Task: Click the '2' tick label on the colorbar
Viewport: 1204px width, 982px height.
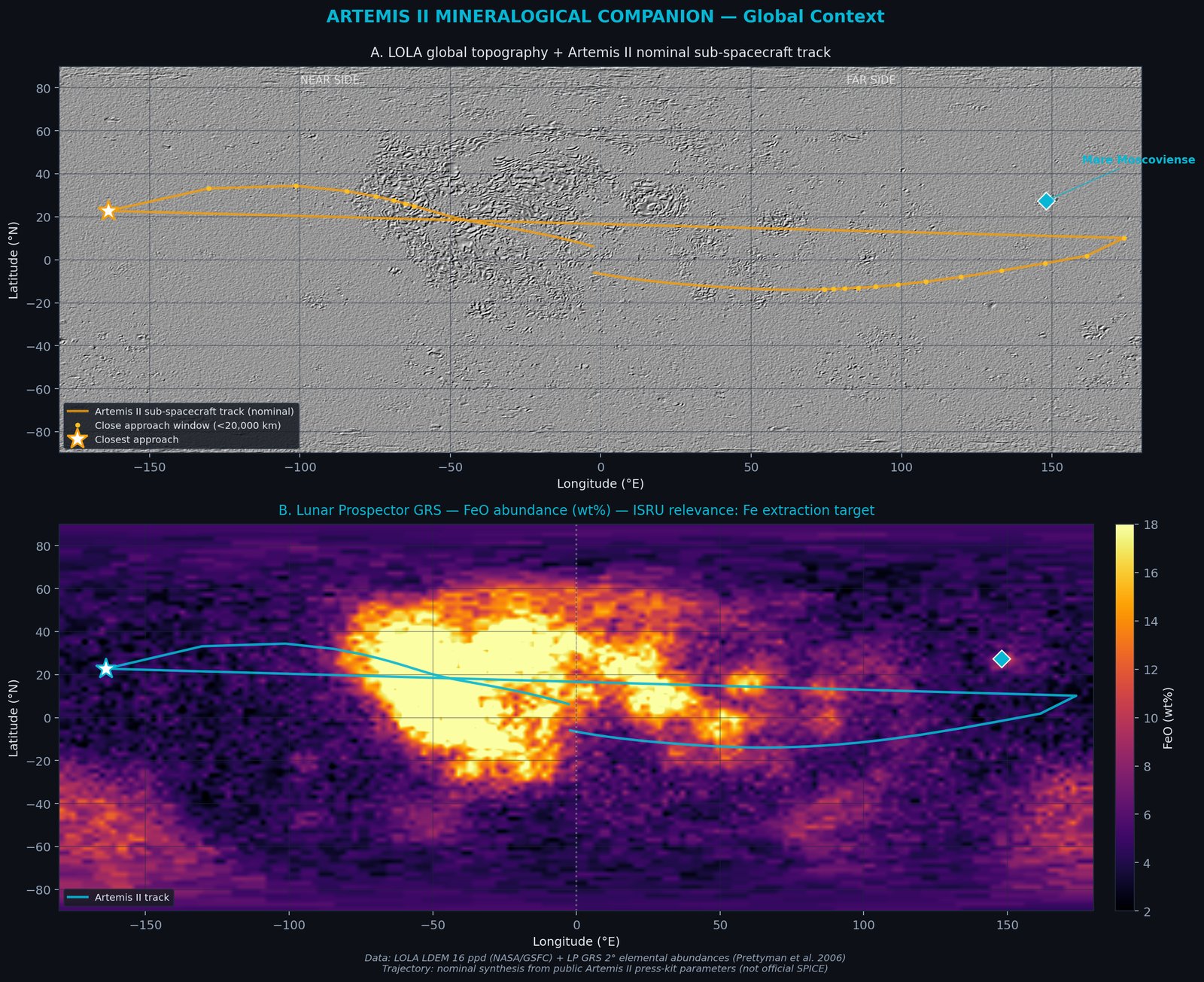Action: tap(1148, 911)
